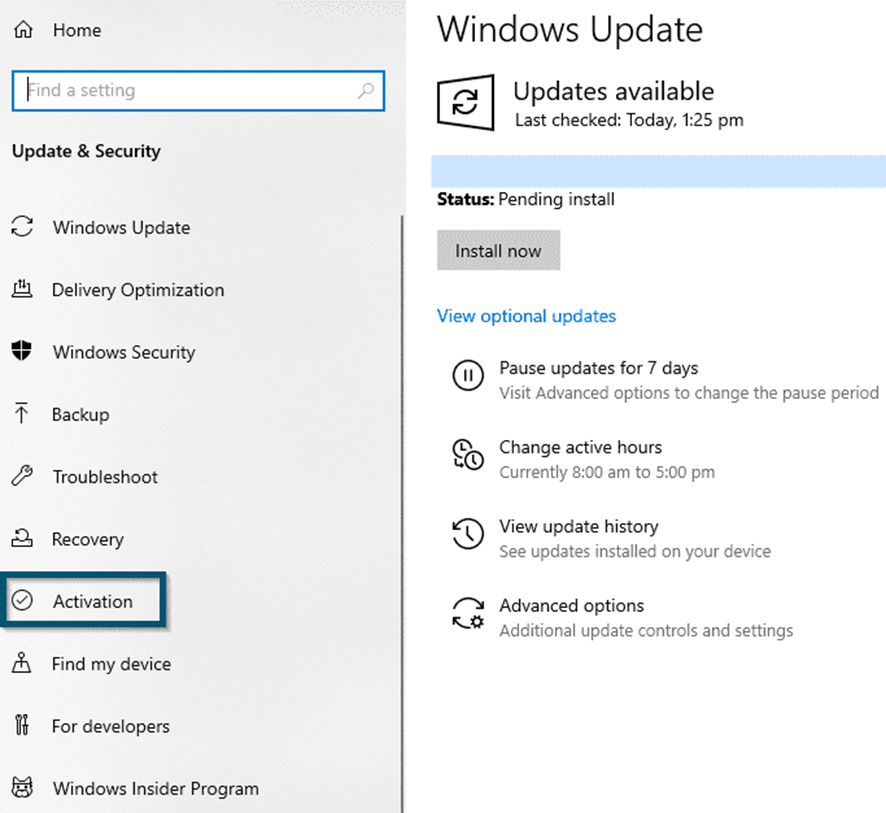Click the Delivery Optimization icon

click(22, 289)
